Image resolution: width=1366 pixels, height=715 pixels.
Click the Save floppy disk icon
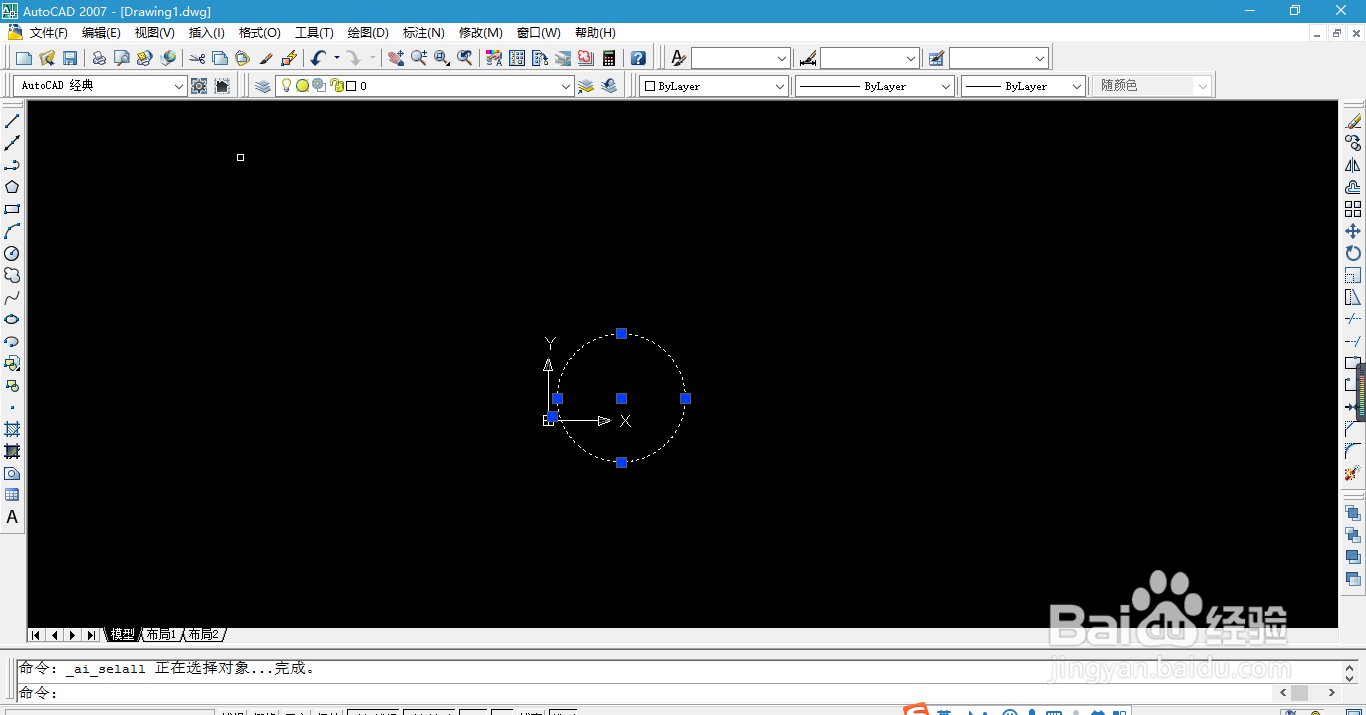70,58
